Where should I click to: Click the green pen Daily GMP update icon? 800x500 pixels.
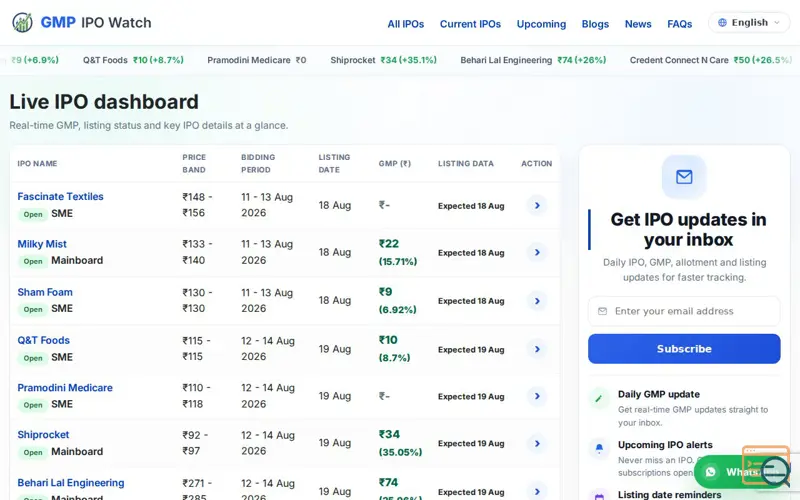[599, 398]
